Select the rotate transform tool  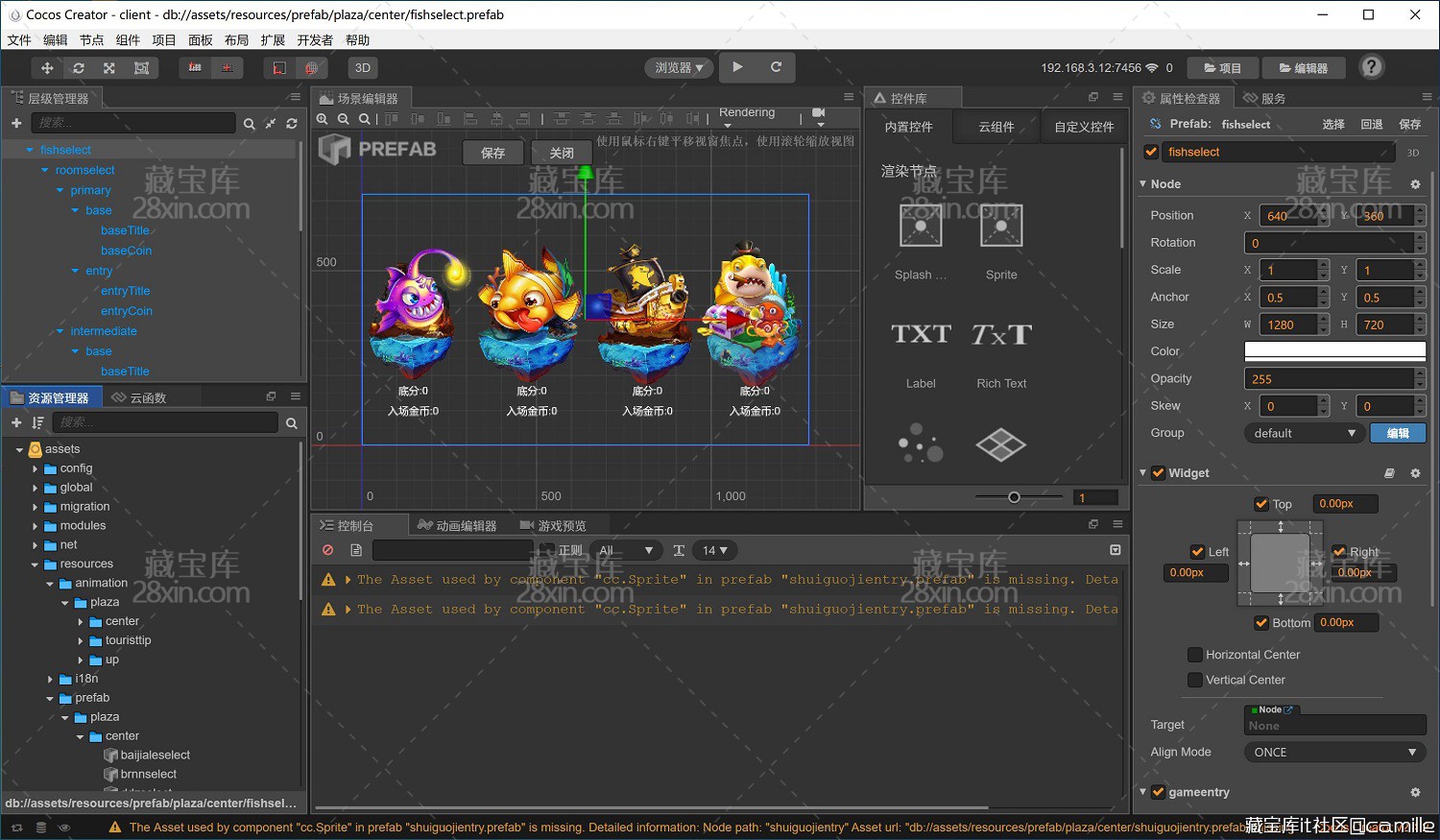(79, 68)
